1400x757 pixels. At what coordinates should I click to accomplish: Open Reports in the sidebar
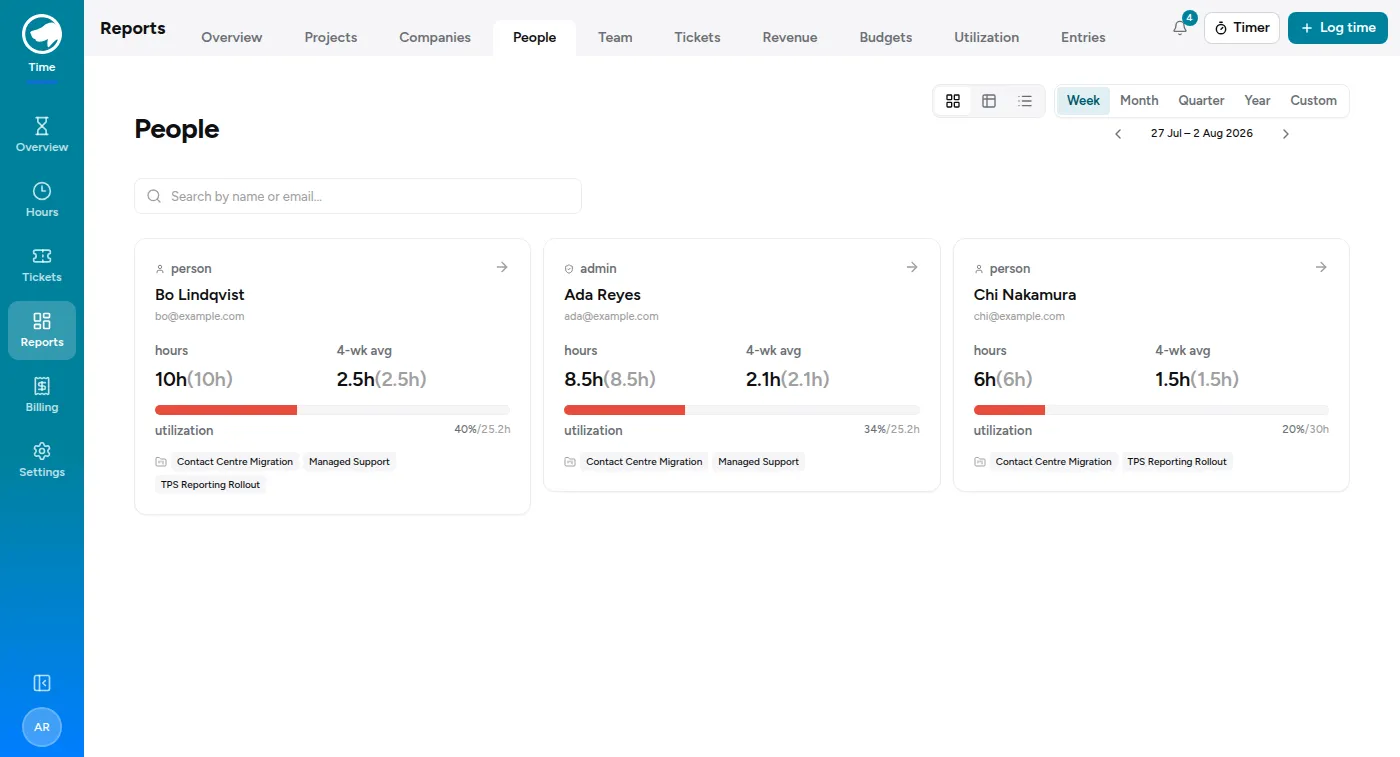coord(42,330)
